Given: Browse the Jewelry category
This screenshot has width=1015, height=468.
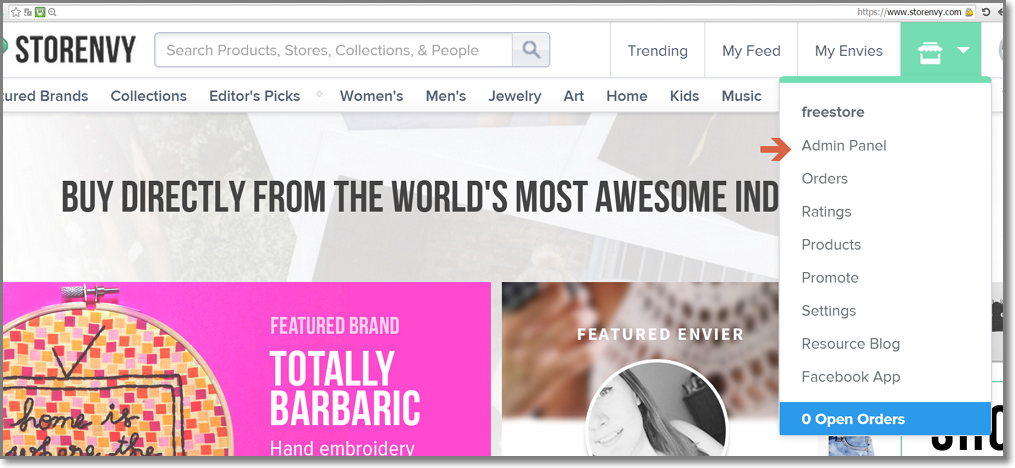Looking at the screenshot, I should pos(514,96).
